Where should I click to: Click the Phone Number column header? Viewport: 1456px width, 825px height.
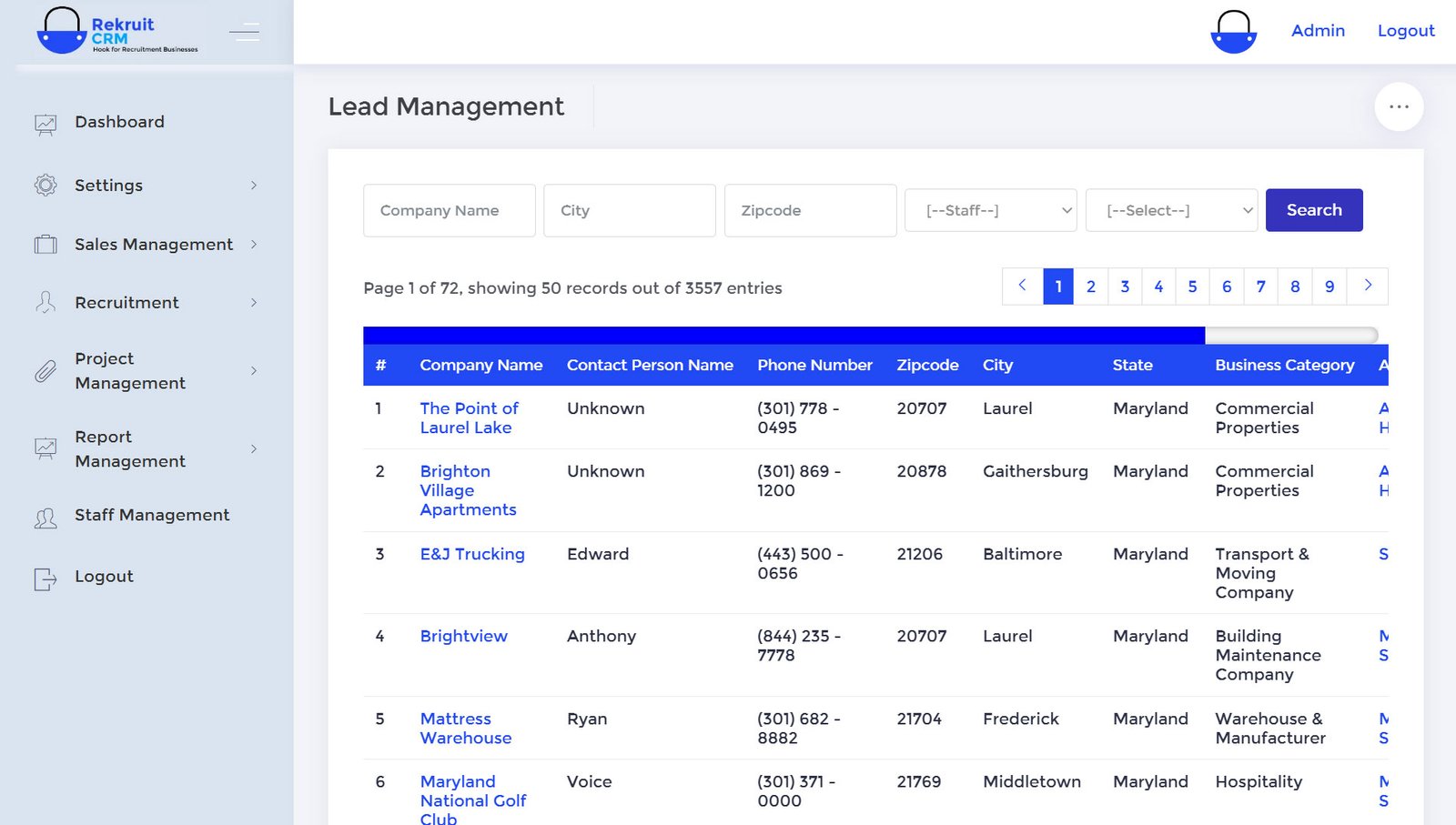[814, 365]
